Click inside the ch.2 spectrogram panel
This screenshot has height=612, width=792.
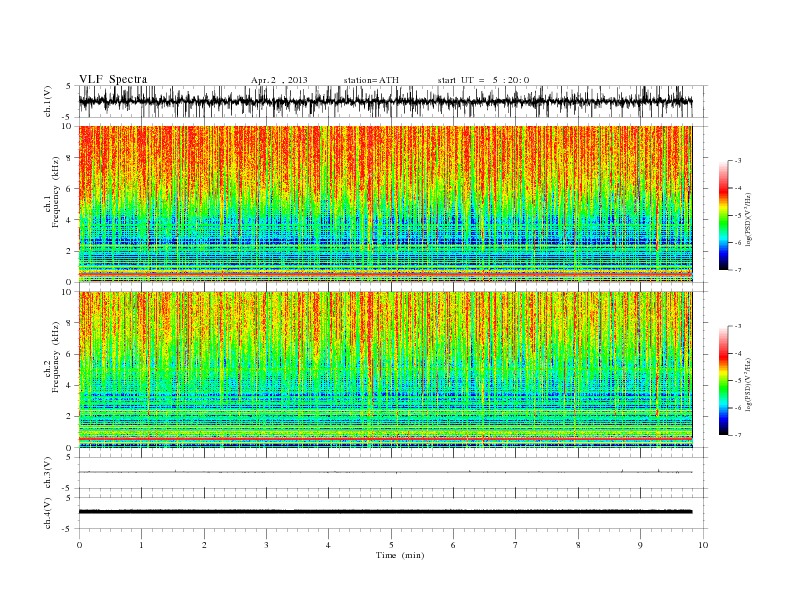[x=385, y=370]
